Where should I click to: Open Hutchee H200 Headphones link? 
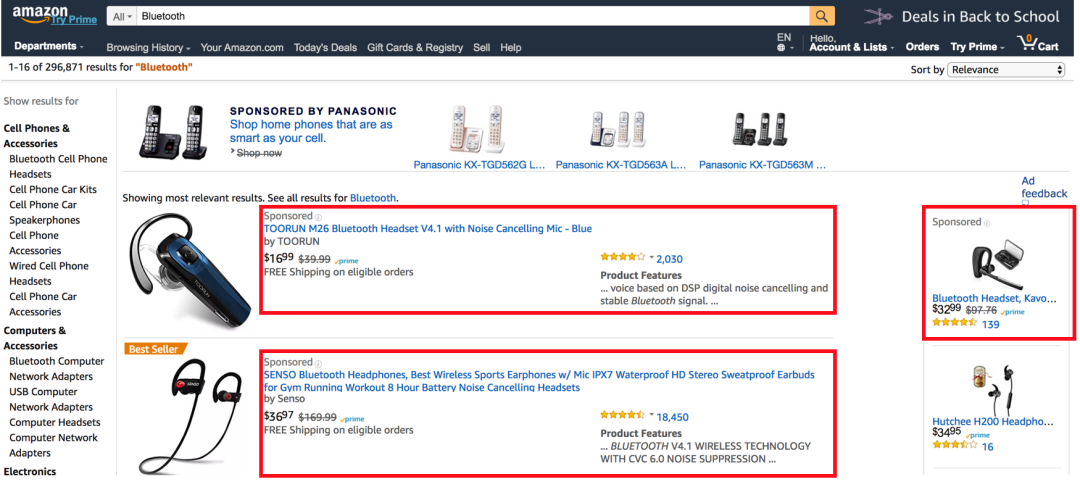[x=993, y=421]
